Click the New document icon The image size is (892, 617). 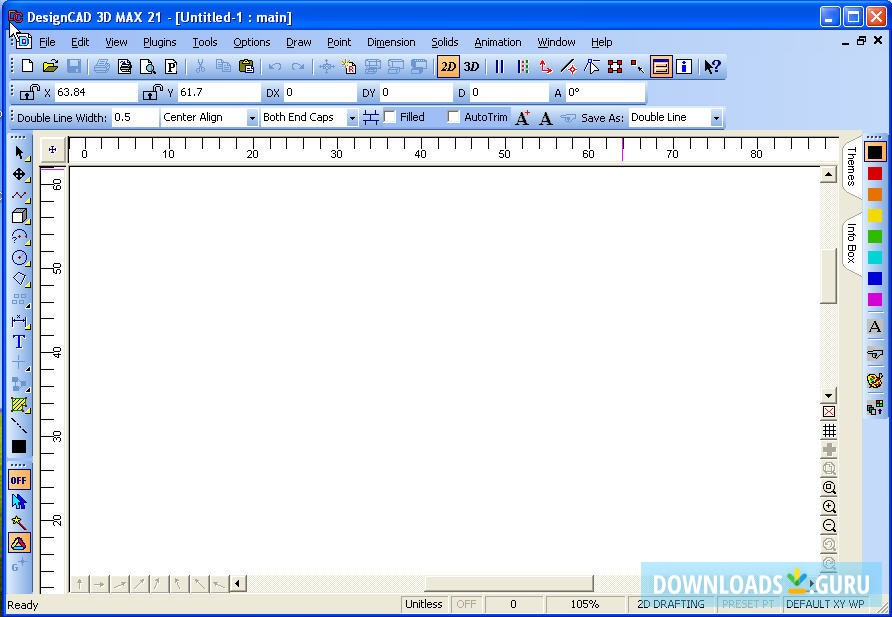click(x=27, y=67)
